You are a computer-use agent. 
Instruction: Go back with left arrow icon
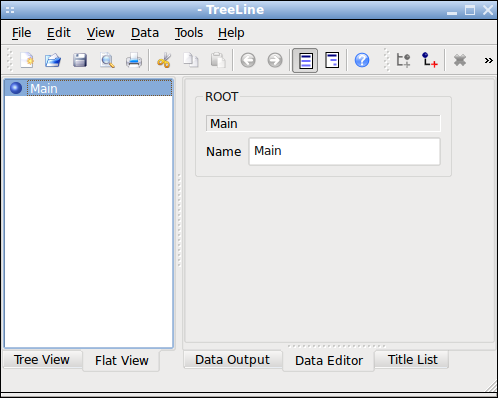248,60
